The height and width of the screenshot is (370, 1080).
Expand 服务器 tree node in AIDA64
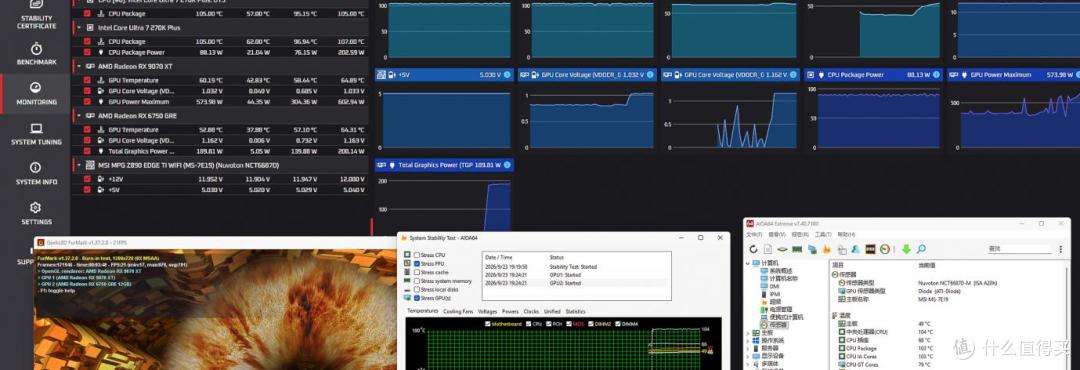pos(748,349)
